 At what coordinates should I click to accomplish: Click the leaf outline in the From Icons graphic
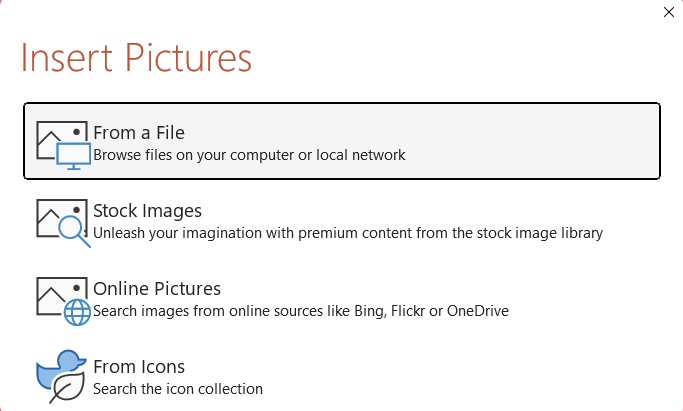(67, 387)
